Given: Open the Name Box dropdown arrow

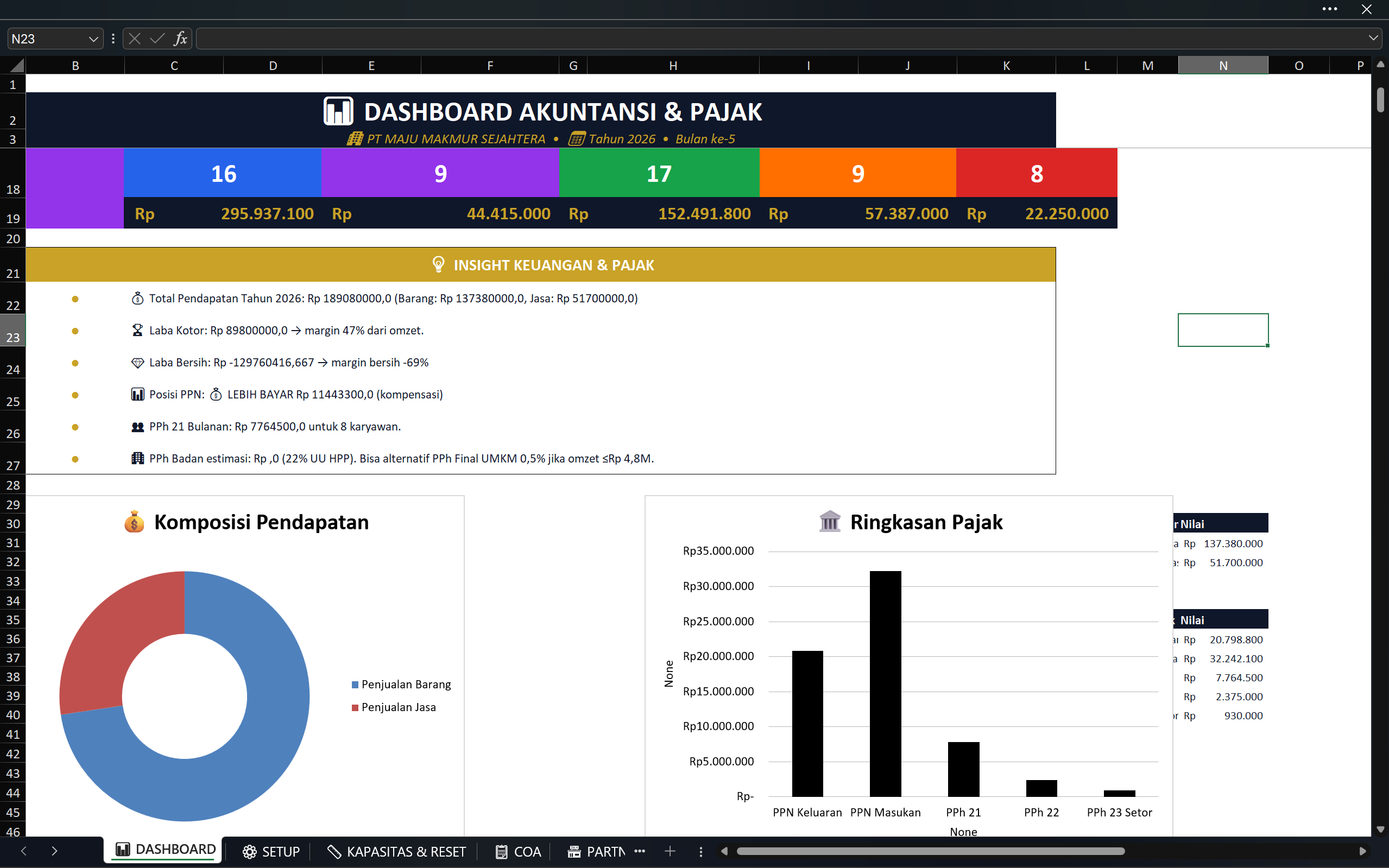Looking at the screenshot, I should (x=93, y=39).
